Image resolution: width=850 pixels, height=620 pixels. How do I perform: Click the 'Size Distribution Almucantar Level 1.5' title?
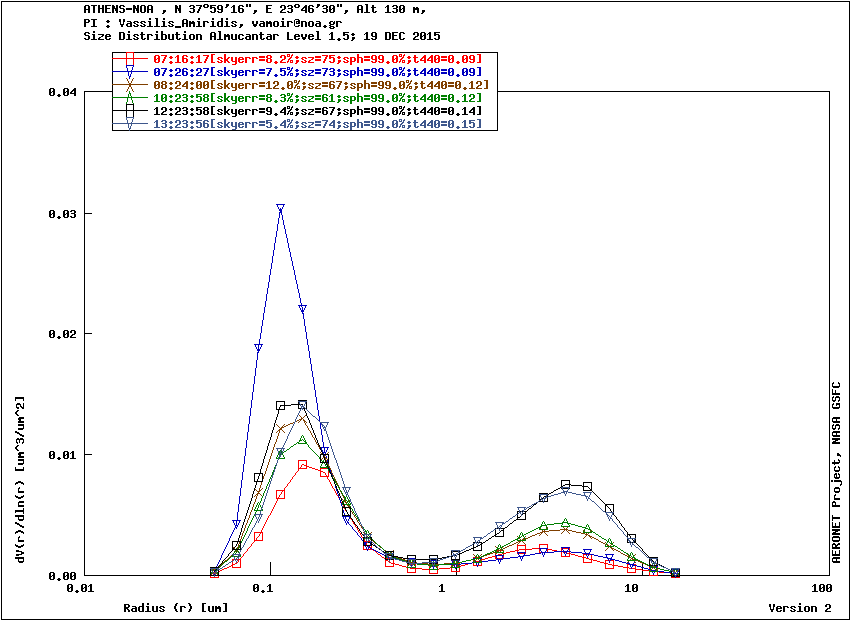coord(215,36)
